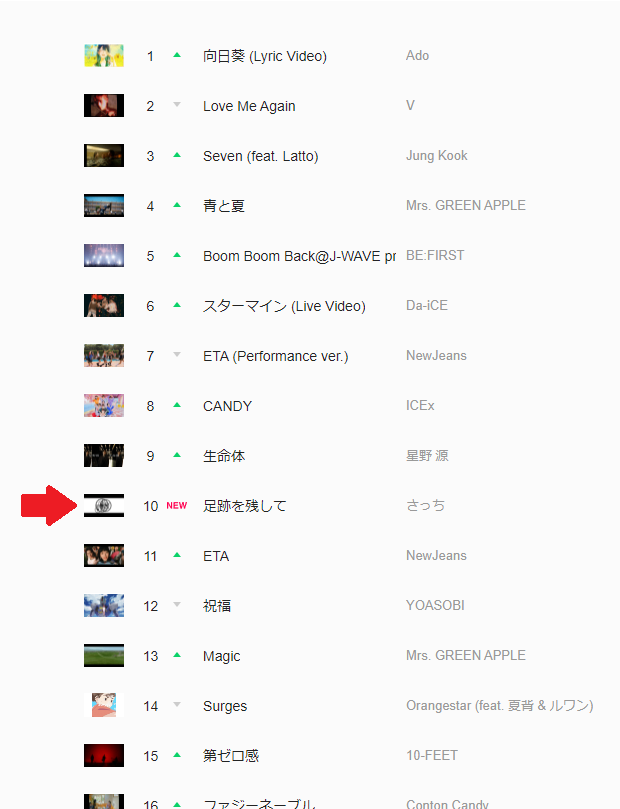The height and width of the screenshot is (809, 620).
Task: Click artist name Jung Kook
Action: [437, 155]
